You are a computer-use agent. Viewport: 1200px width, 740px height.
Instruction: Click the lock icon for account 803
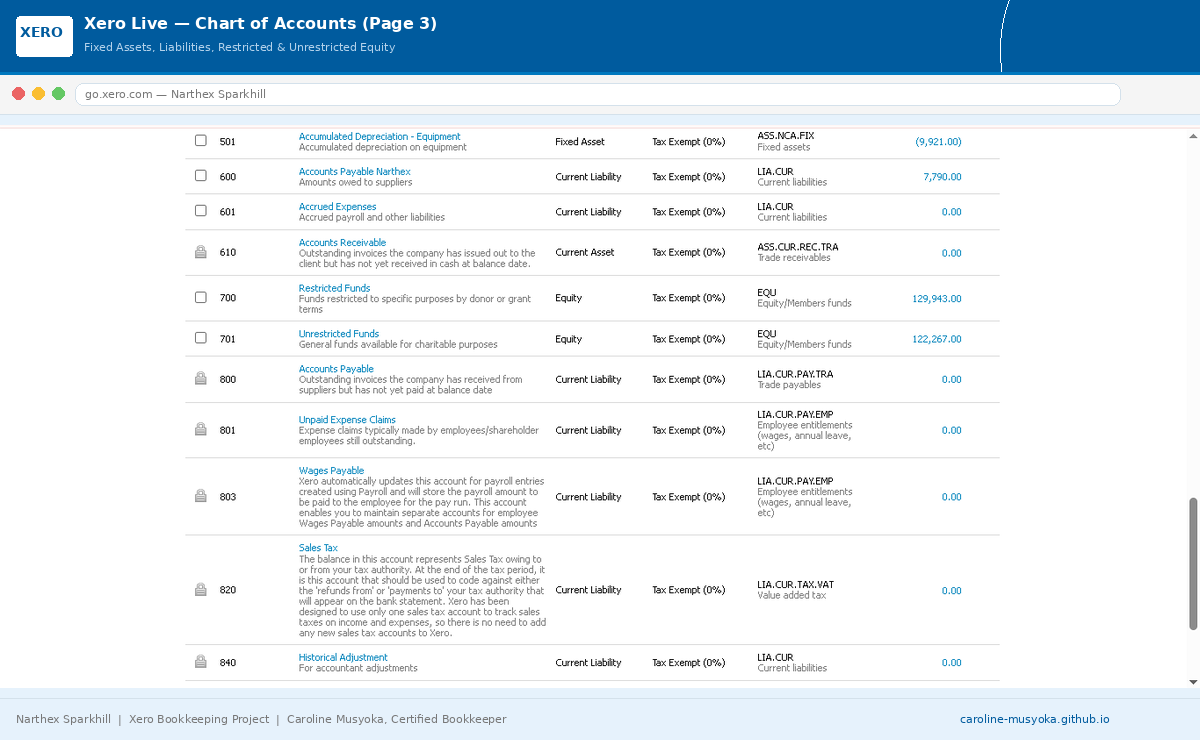click(x=200, y=496)
